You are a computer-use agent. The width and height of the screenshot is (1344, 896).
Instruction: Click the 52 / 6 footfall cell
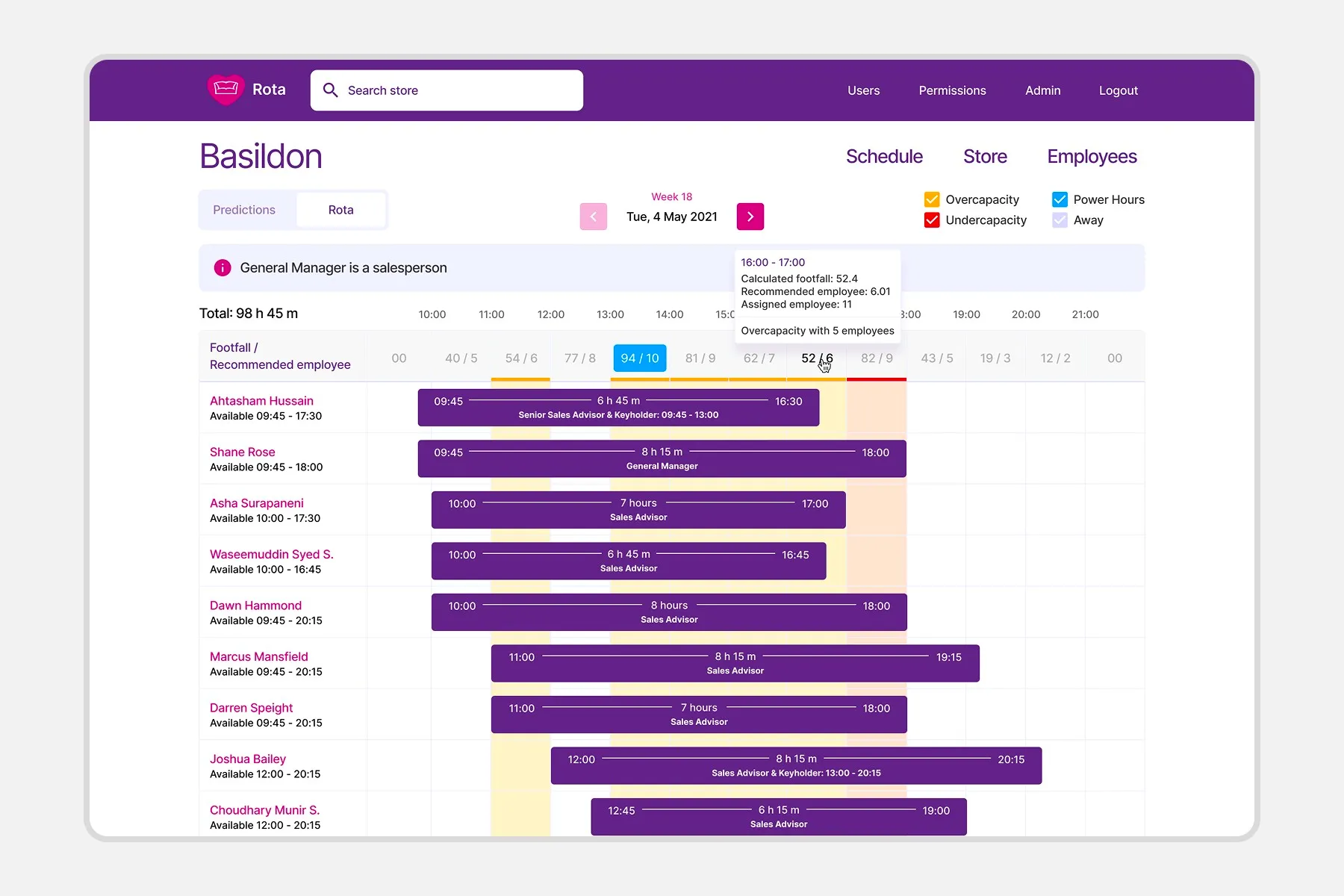(817, 358)
